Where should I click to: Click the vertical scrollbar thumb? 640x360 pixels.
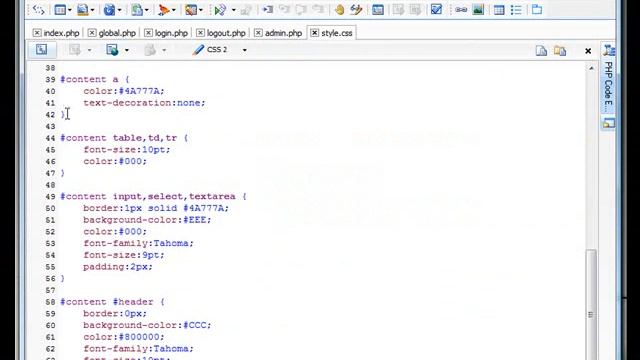click(x=591, y=304)
